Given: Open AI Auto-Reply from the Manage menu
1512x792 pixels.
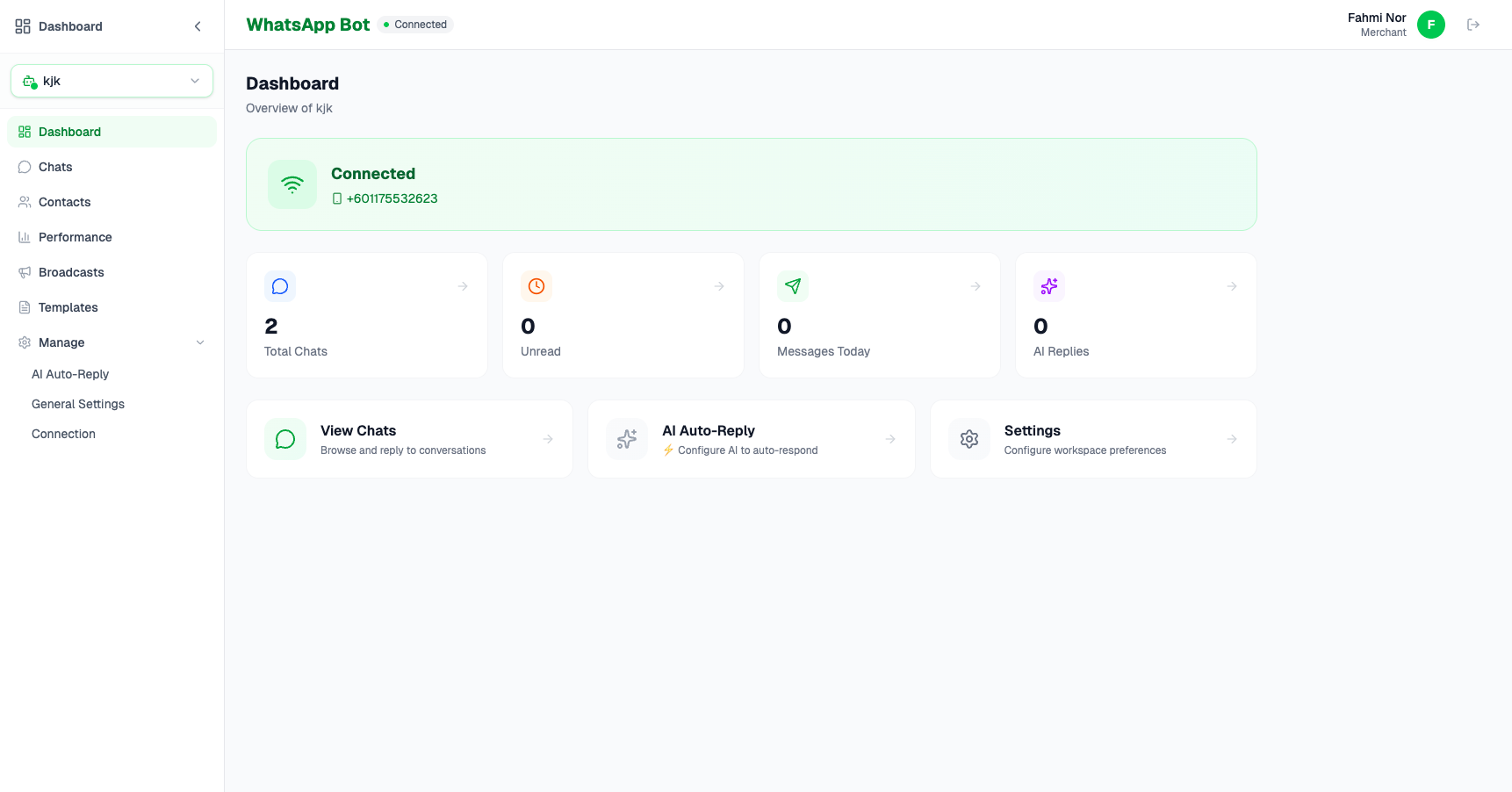Looking at the screenshot, I should tap(69, 374).
